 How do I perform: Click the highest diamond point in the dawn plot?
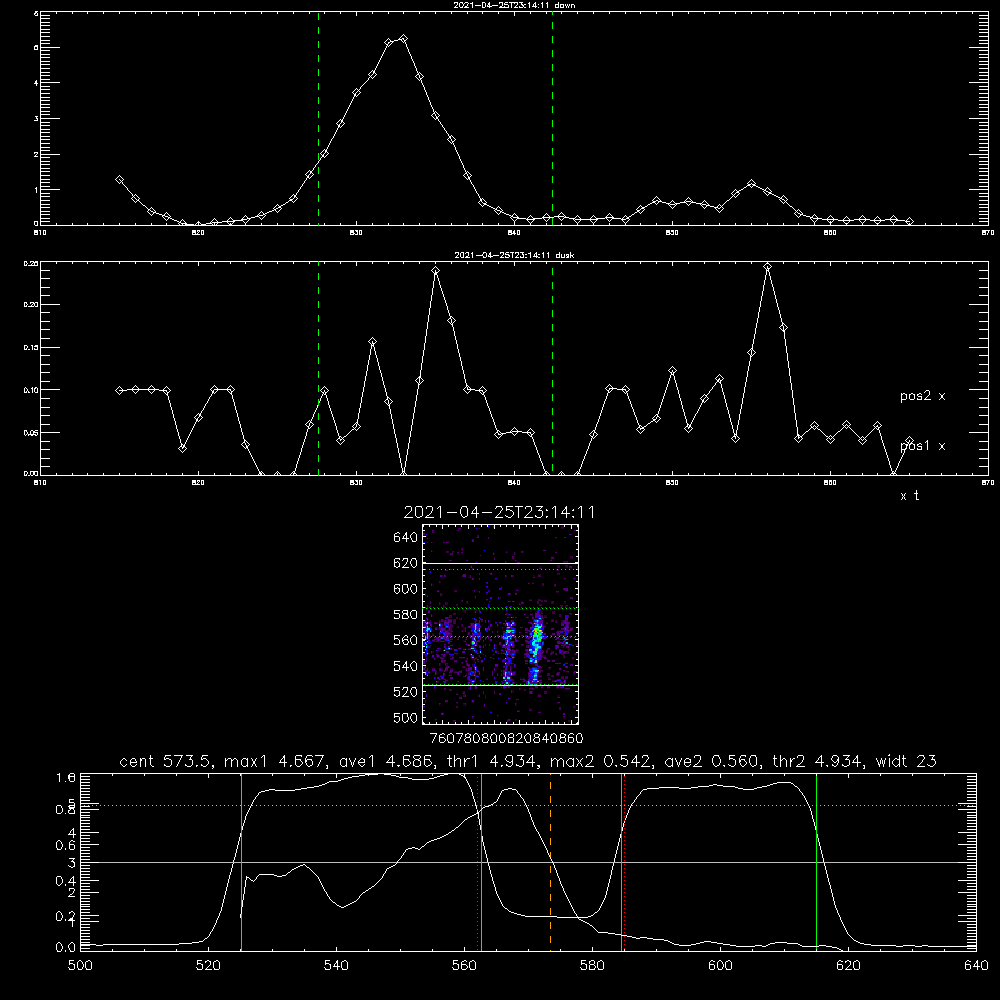click(403, 39)
